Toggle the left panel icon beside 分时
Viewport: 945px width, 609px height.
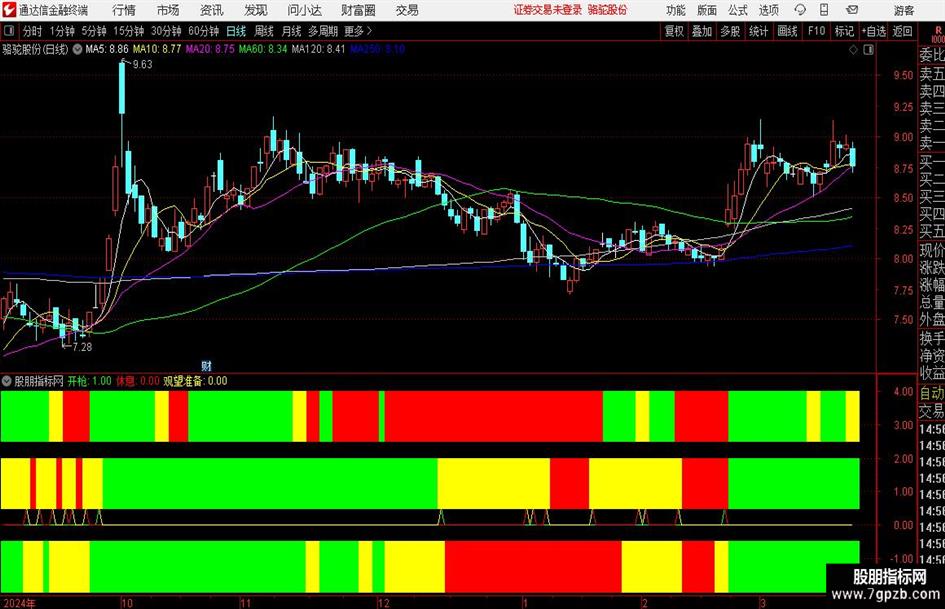click(x=9, y=31)
